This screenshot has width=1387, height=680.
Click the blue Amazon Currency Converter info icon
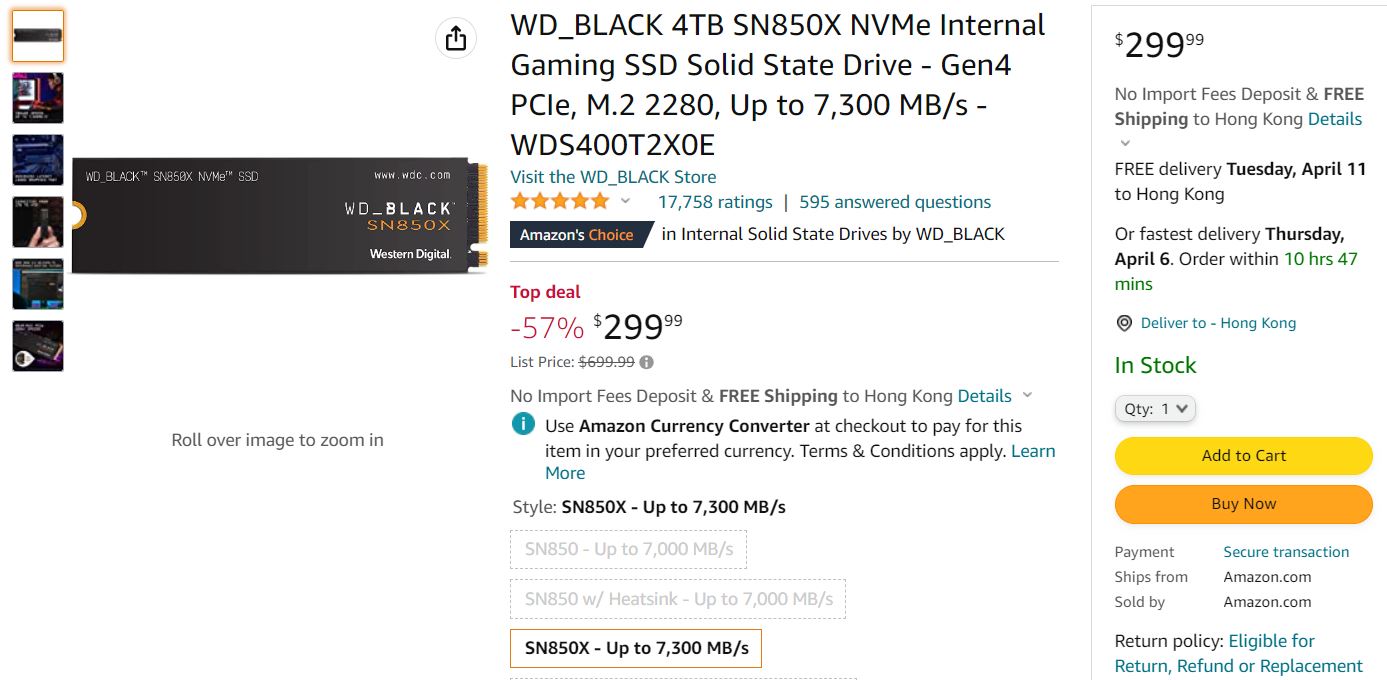click(x=521, y=424)
